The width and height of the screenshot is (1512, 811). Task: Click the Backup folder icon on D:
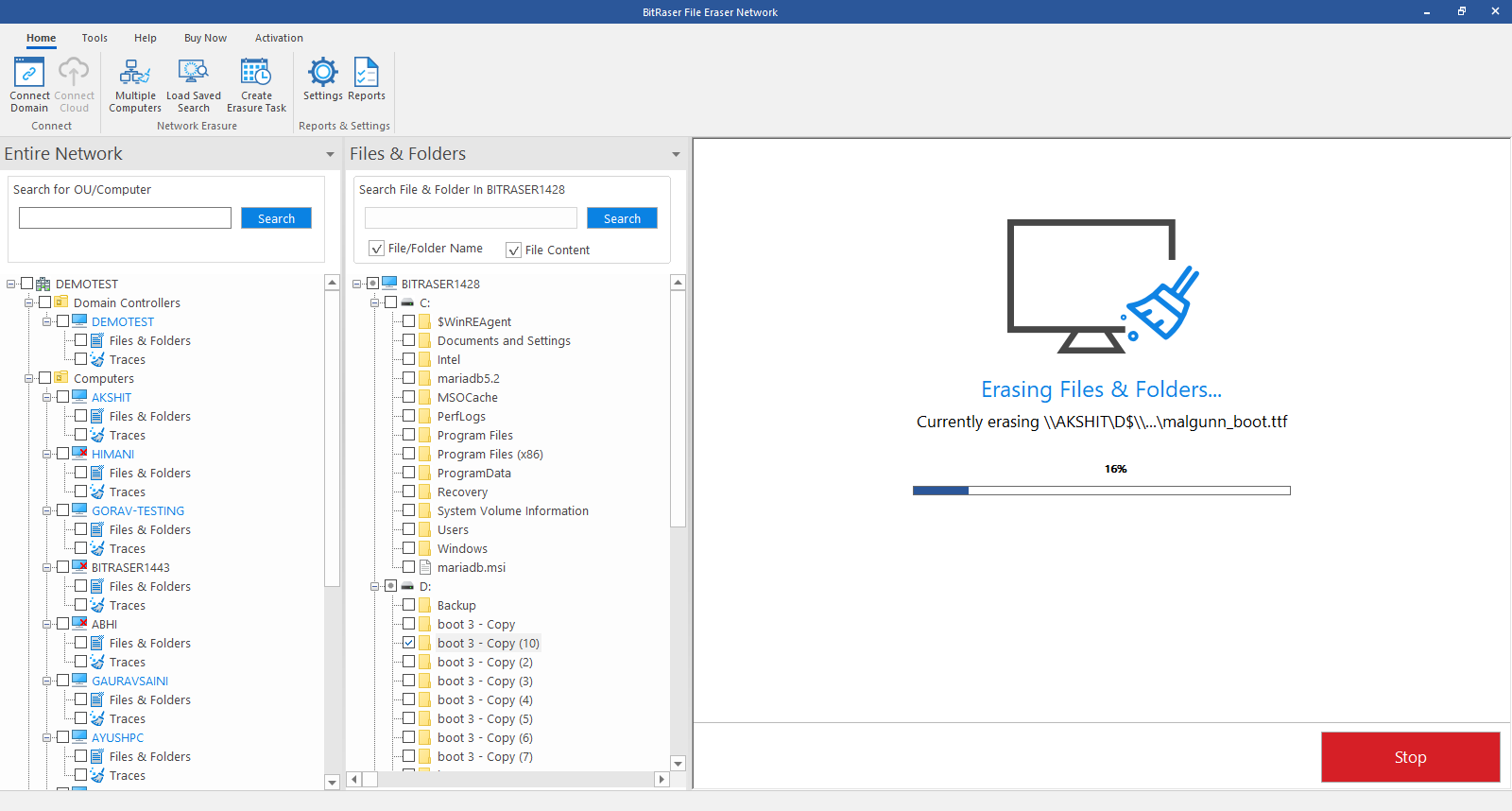[425, 605]
